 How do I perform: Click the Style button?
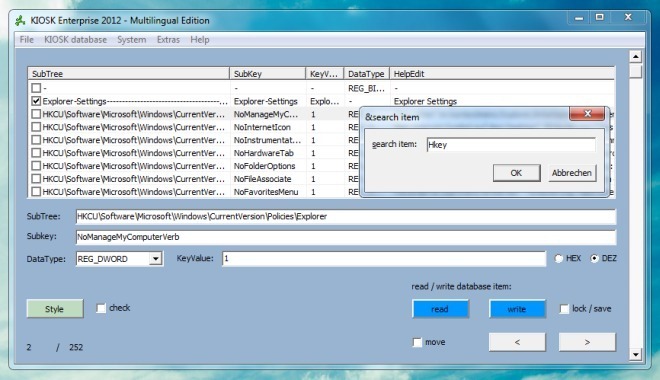[x=55, y=309]
